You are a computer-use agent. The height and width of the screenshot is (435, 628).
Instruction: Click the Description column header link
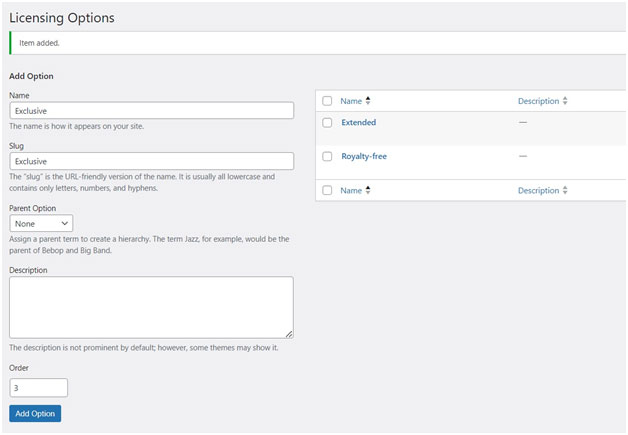pyautogui.click(x=538, y=101)
